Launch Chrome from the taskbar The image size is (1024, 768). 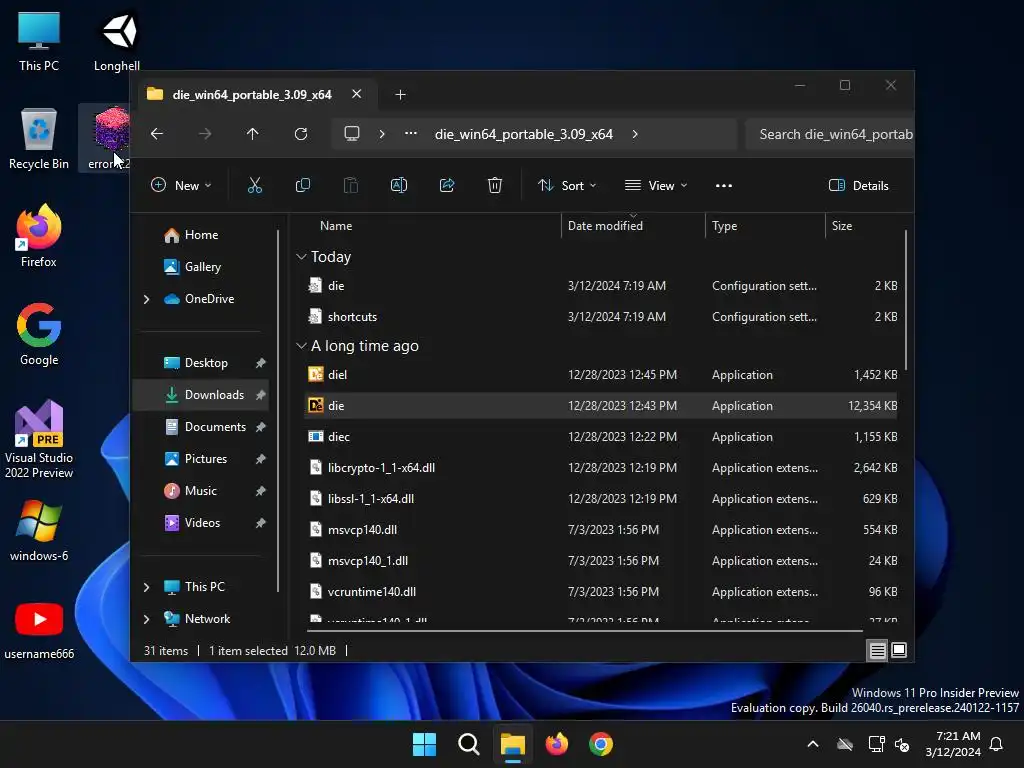tap(601, 744)
